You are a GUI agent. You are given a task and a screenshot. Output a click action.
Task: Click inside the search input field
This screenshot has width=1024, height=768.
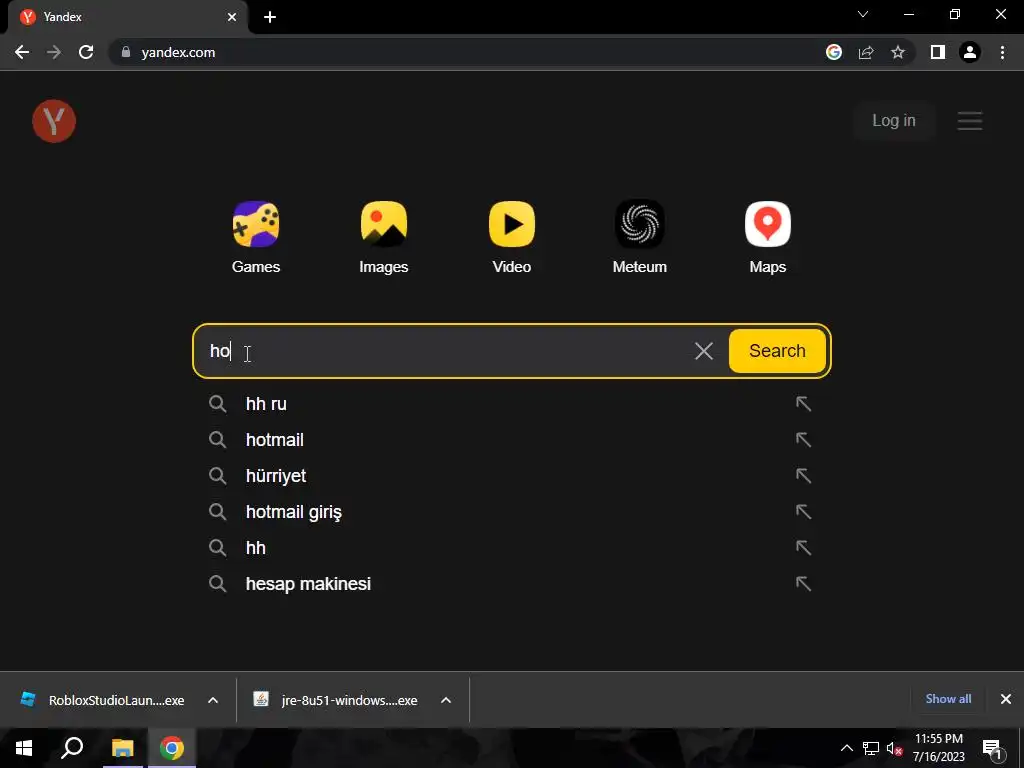tap(444, 351)
